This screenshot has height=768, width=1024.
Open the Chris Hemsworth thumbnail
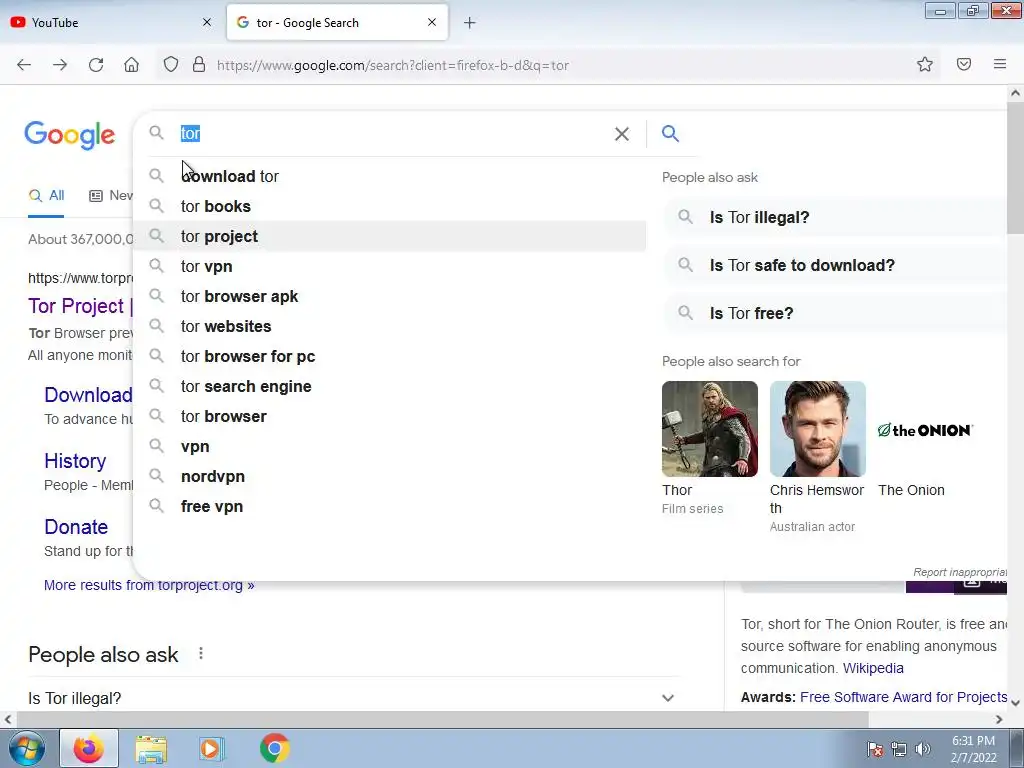pyautogui.click(x=818, y=429)
